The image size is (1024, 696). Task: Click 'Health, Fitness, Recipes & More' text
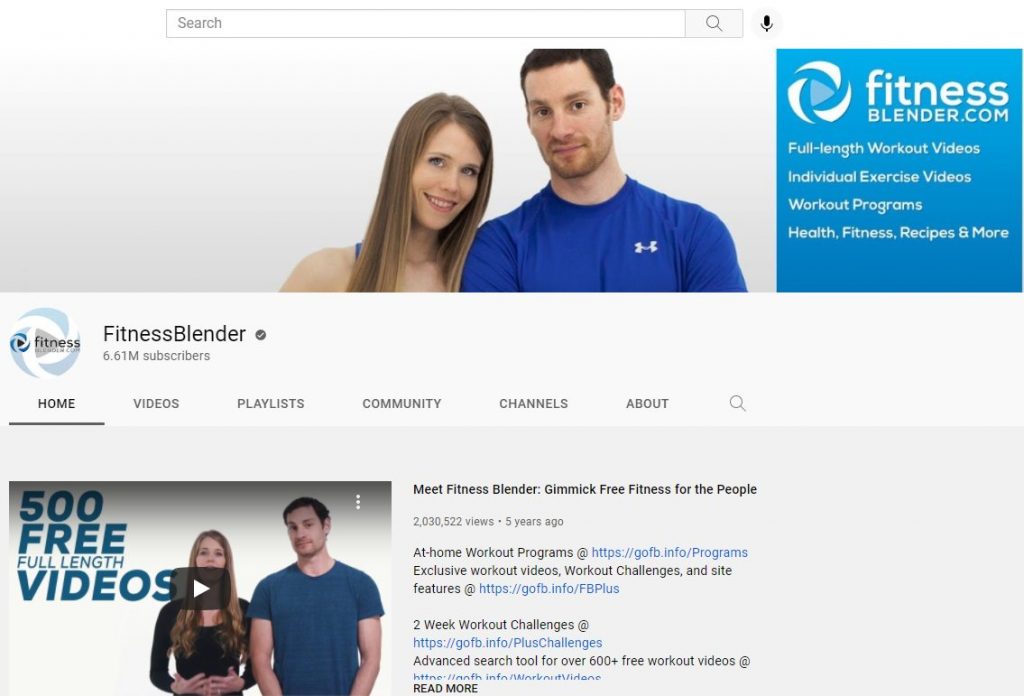pos(898,233)
